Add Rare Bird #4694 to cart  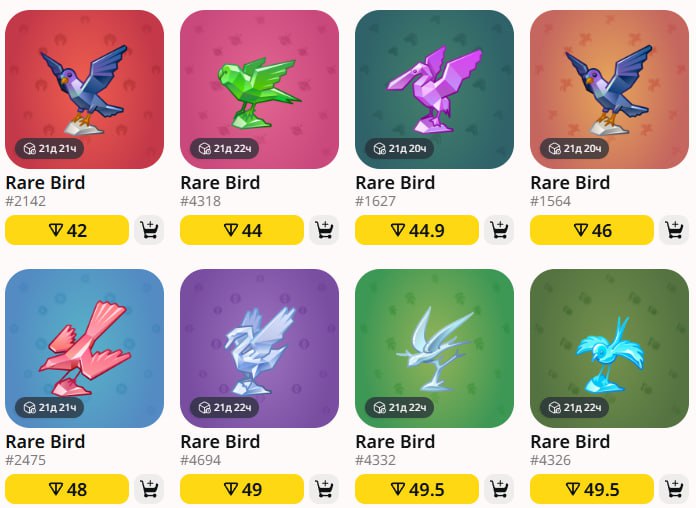click(x=324, y=489)
